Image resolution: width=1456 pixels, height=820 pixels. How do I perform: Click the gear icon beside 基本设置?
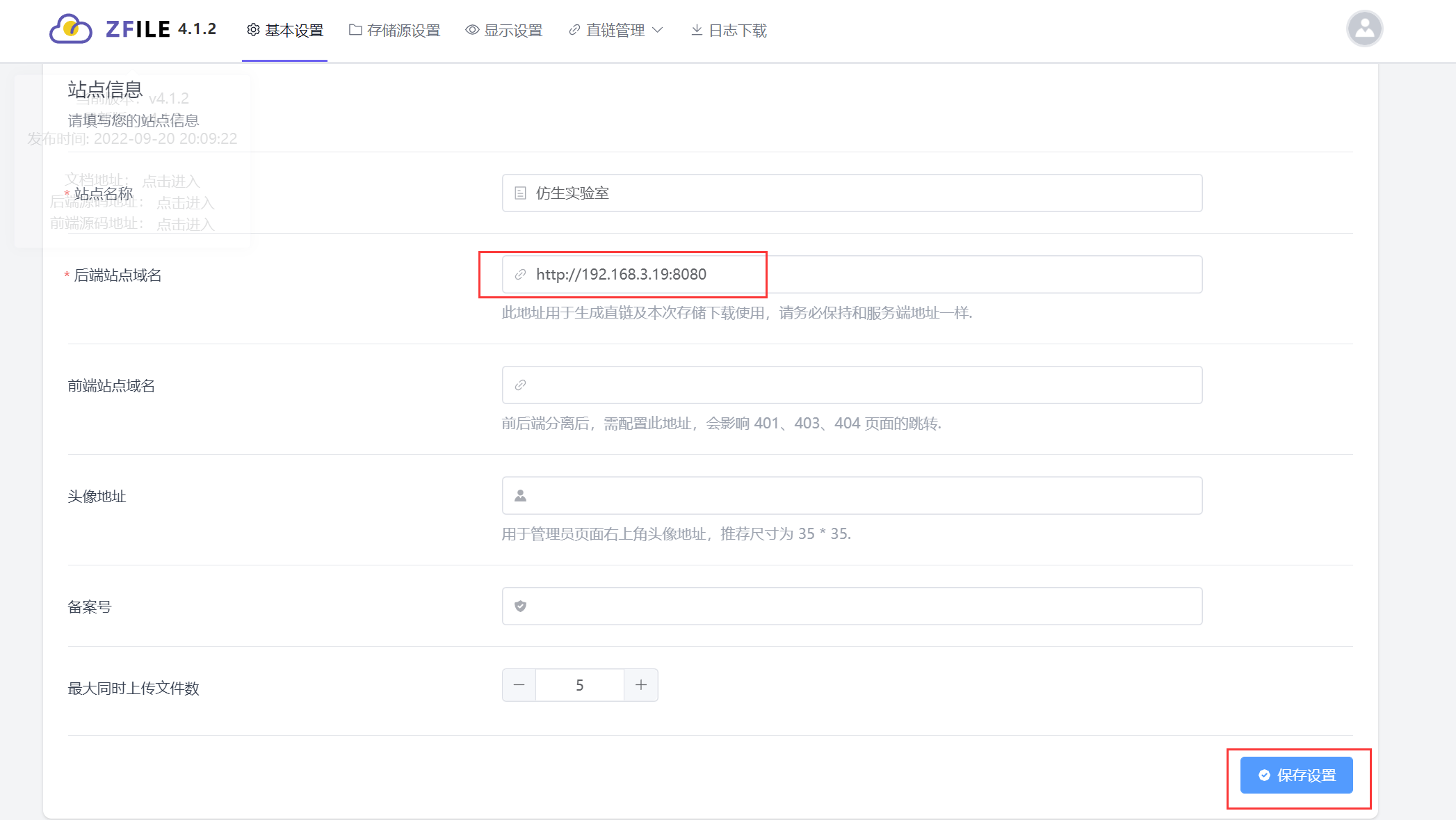point(254,30)
